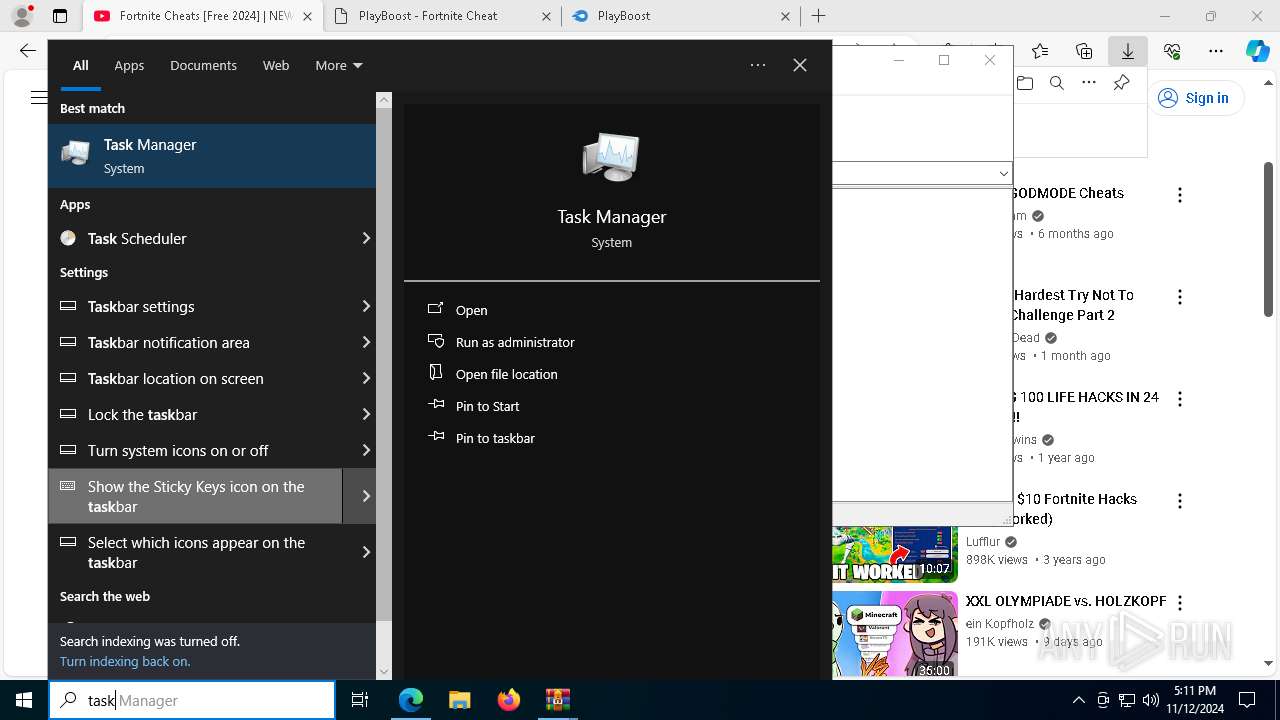Open the notification center icon

click(x=1247, y=700)
